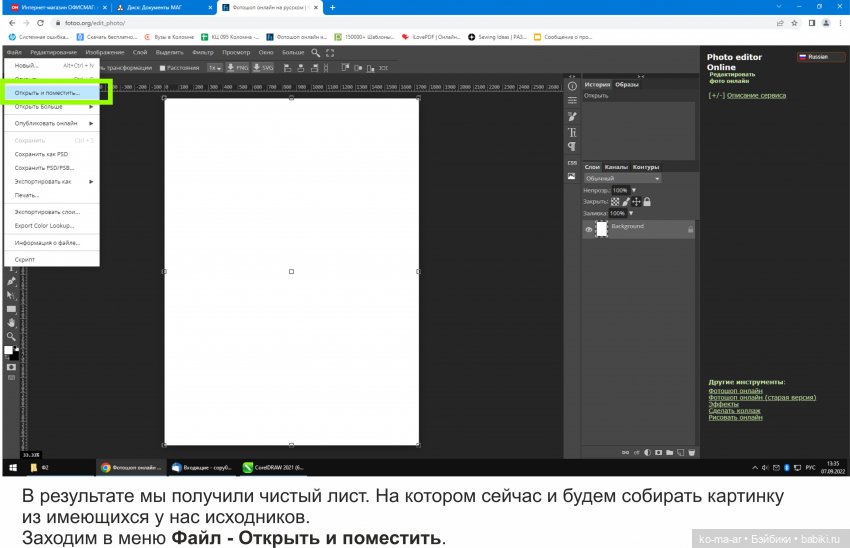The width and height of the screenshot is (850, 548).
Task: Export image with the SVG download button
Action: click(x=263, y=68)
